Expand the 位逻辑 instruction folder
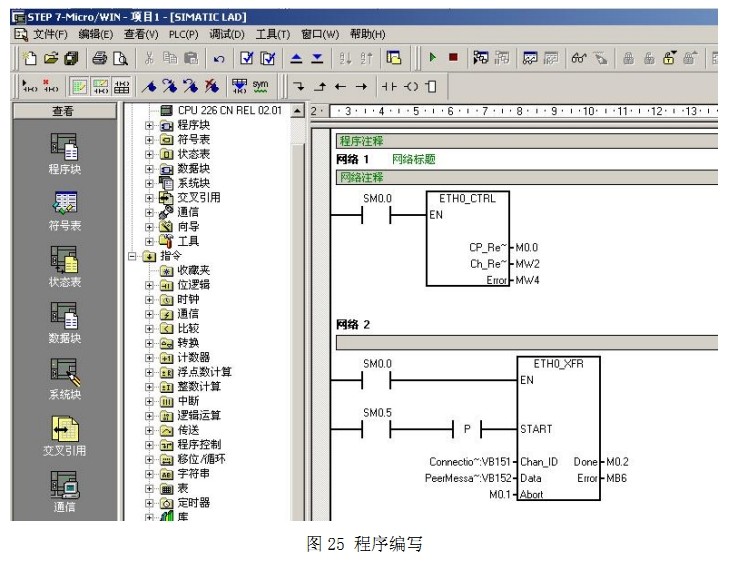The height and width of the screenshot is (564, 730). coord(149,285)
